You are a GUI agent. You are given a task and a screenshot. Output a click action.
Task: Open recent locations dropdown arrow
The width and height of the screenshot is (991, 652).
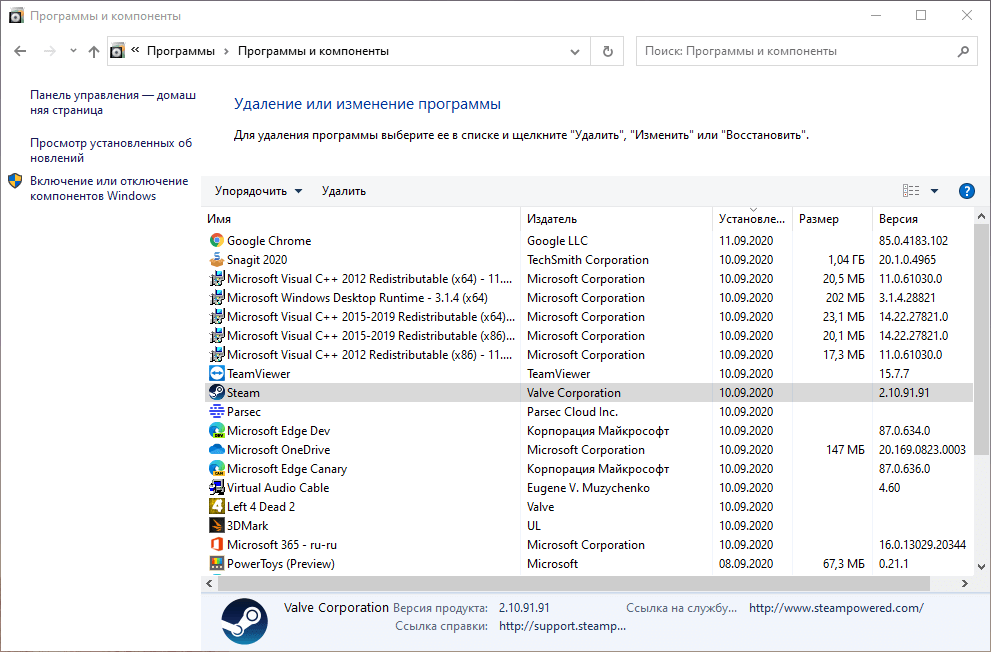[73, 51]
